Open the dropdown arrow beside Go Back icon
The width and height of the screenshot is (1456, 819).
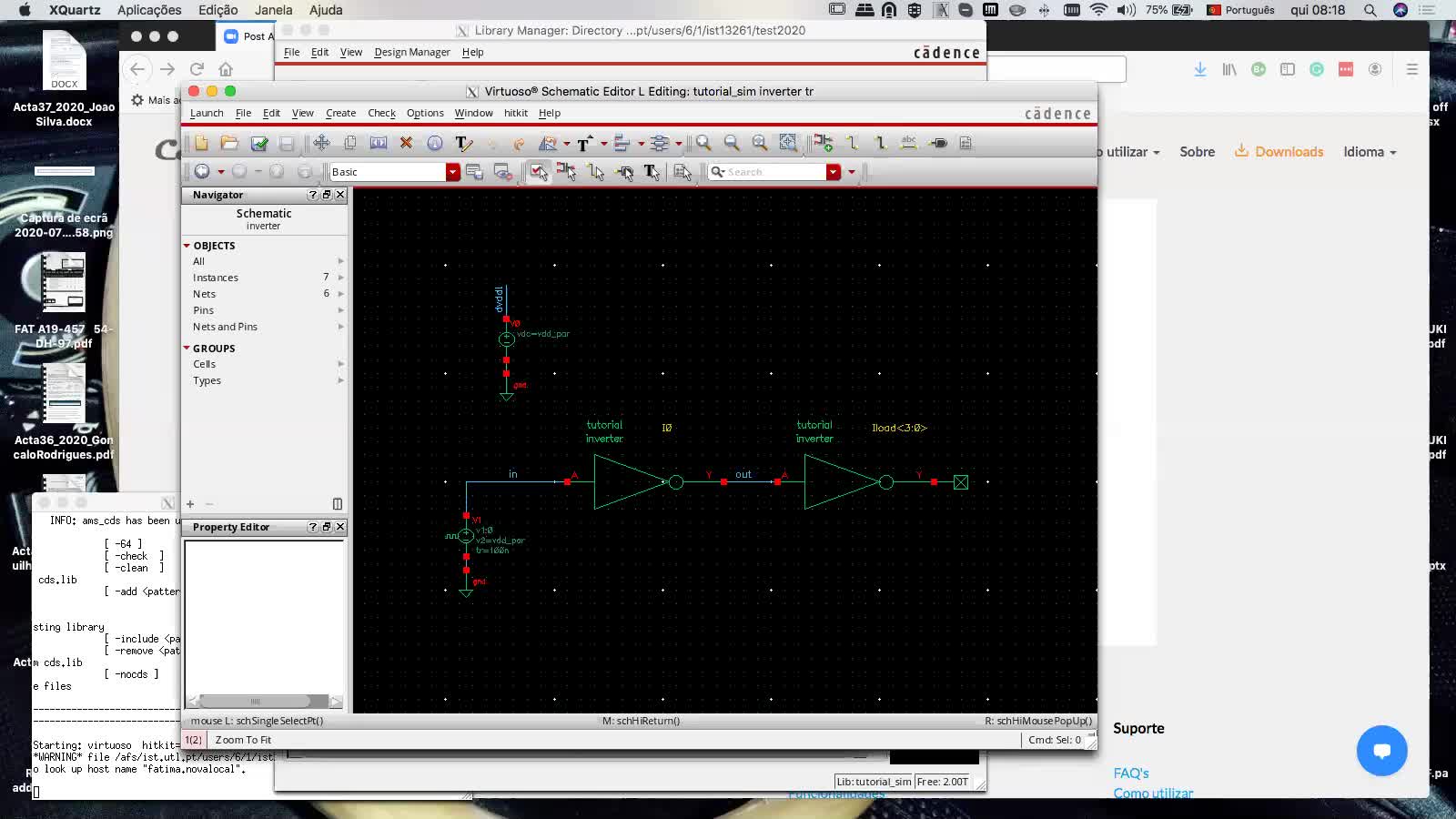220,172
